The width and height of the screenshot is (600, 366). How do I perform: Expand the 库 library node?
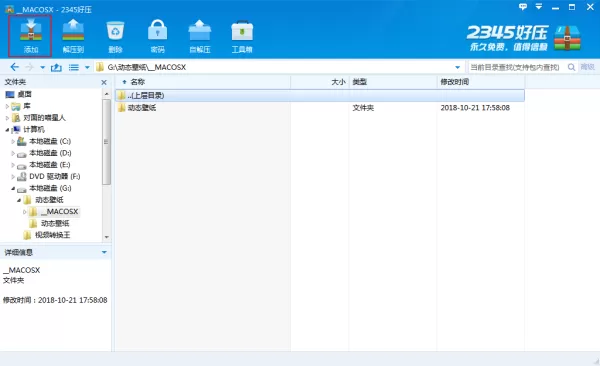point(7,106)
